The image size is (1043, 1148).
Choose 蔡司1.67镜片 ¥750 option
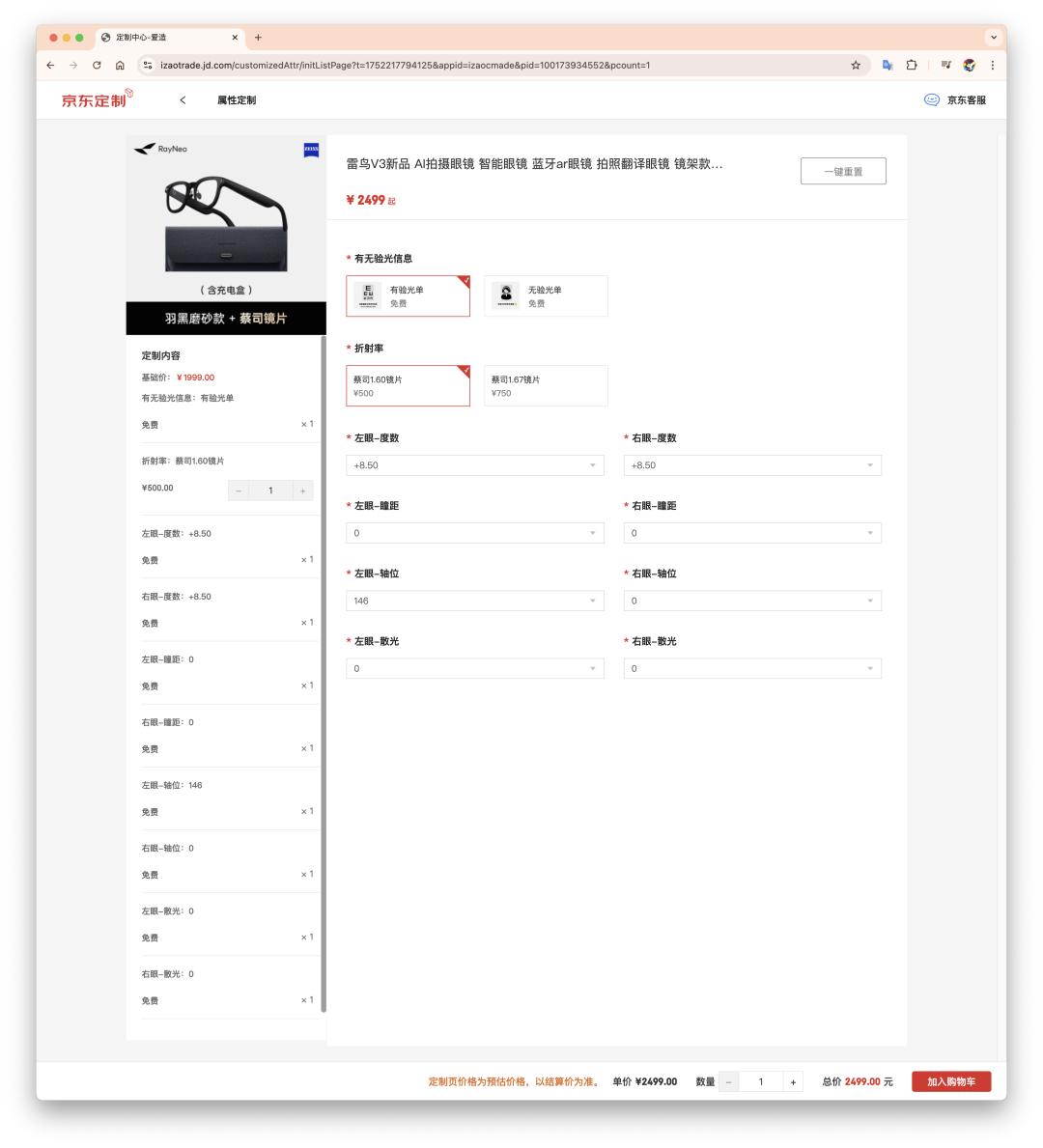(x=546, y=386)
